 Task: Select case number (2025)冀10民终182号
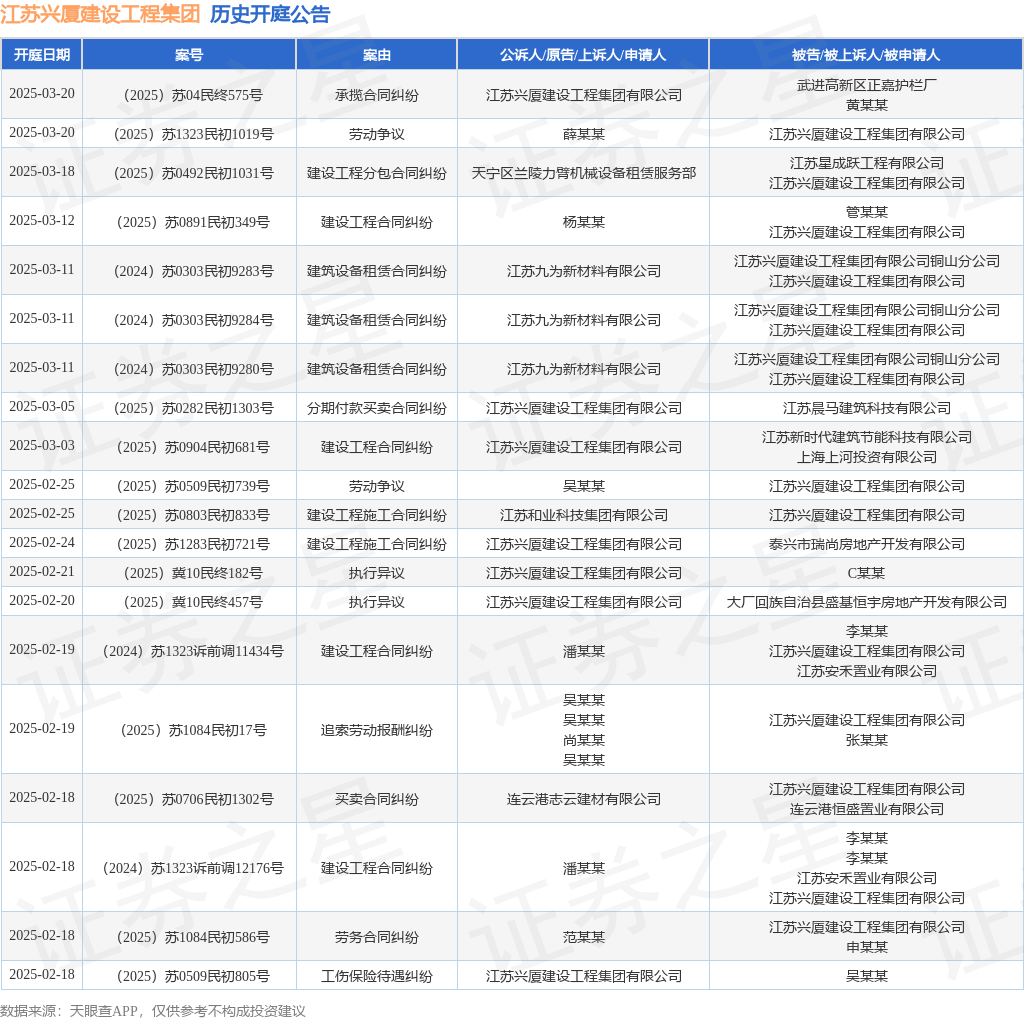[x=193, y=573]
